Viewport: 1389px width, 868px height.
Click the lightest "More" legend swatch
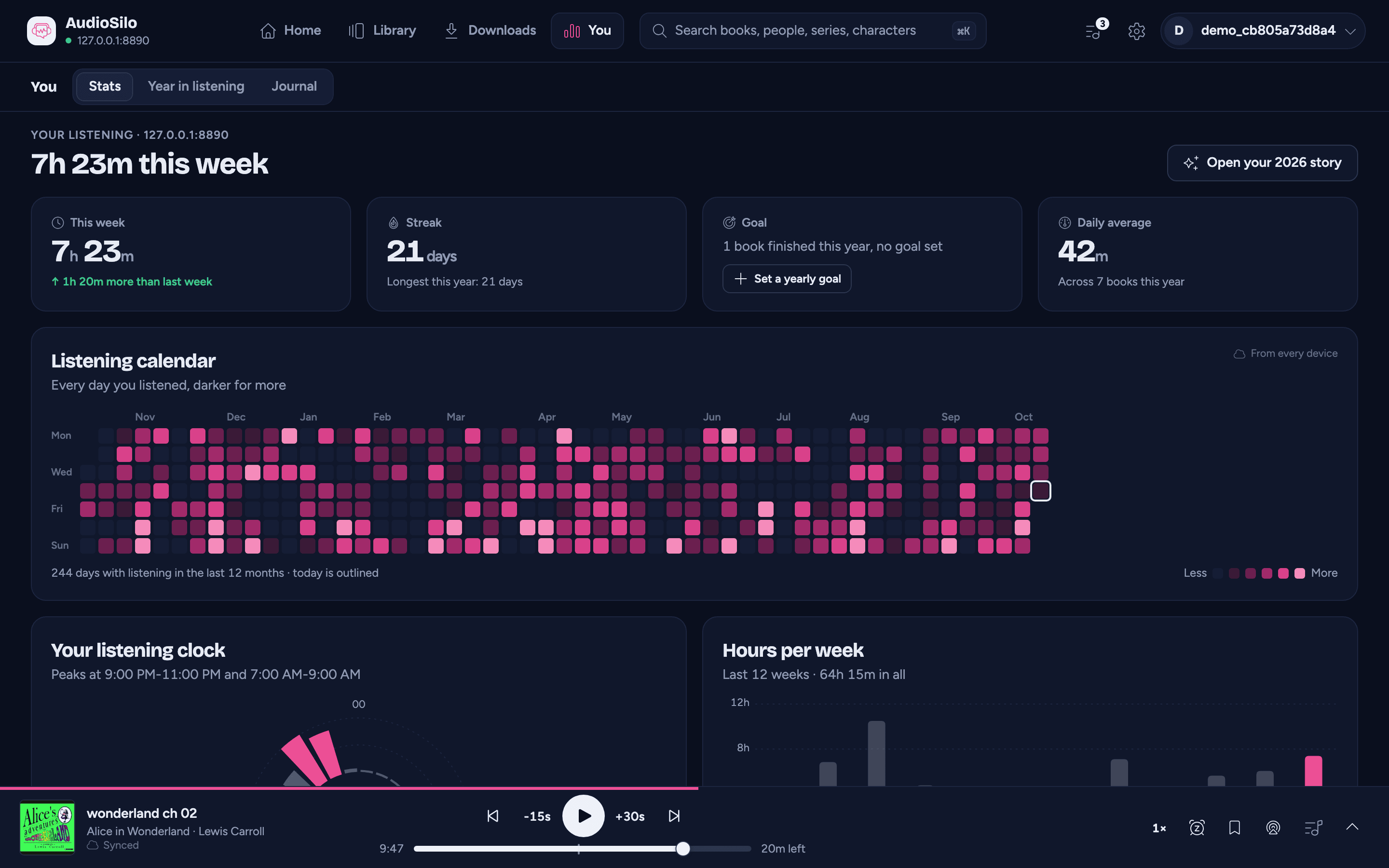(1299, 573)
